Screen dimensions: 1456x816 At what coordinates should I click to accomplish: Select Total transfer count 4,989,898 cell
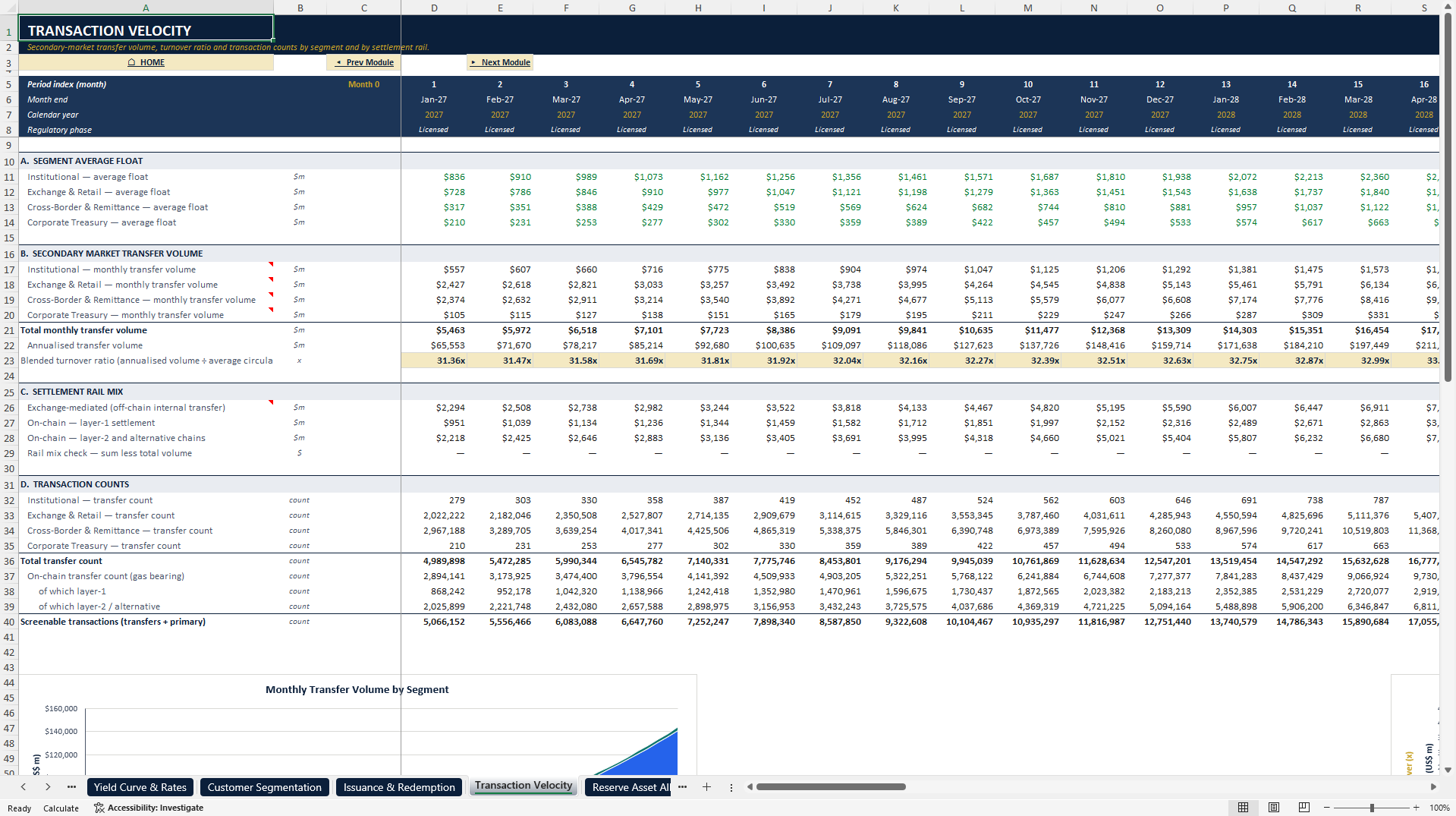click(x=434, y=561)
